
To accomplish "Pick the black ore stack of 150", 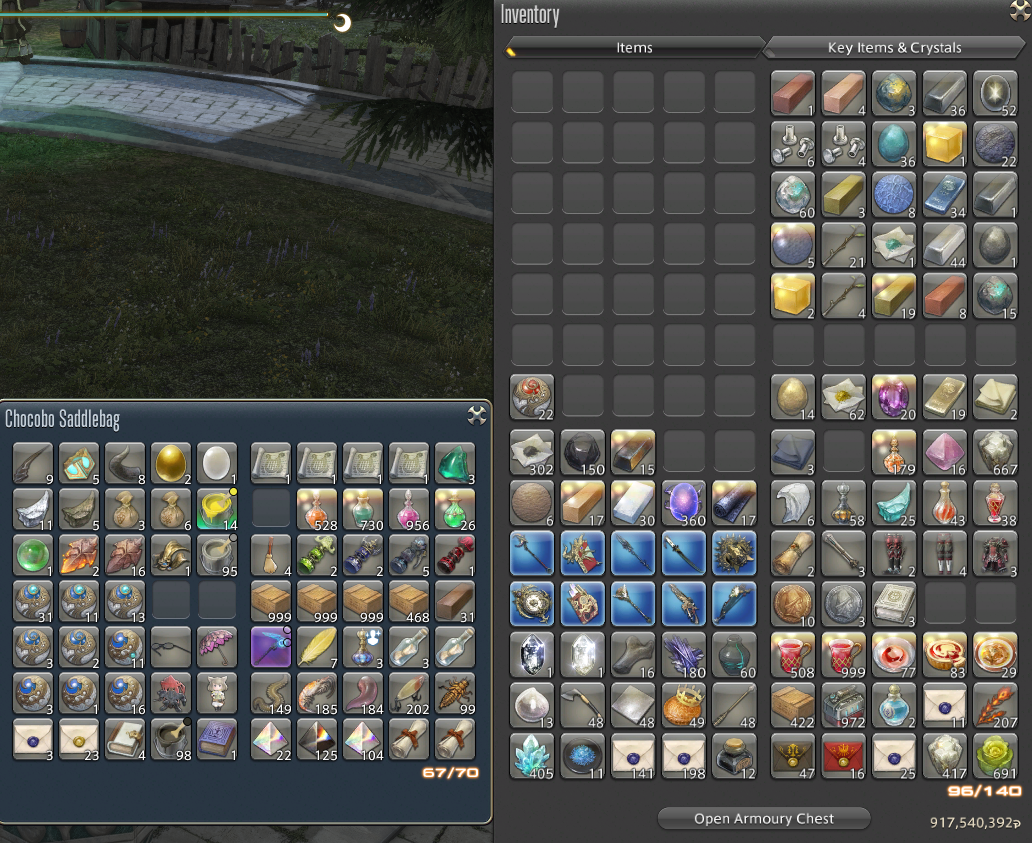I will click(x=583, y=453).
